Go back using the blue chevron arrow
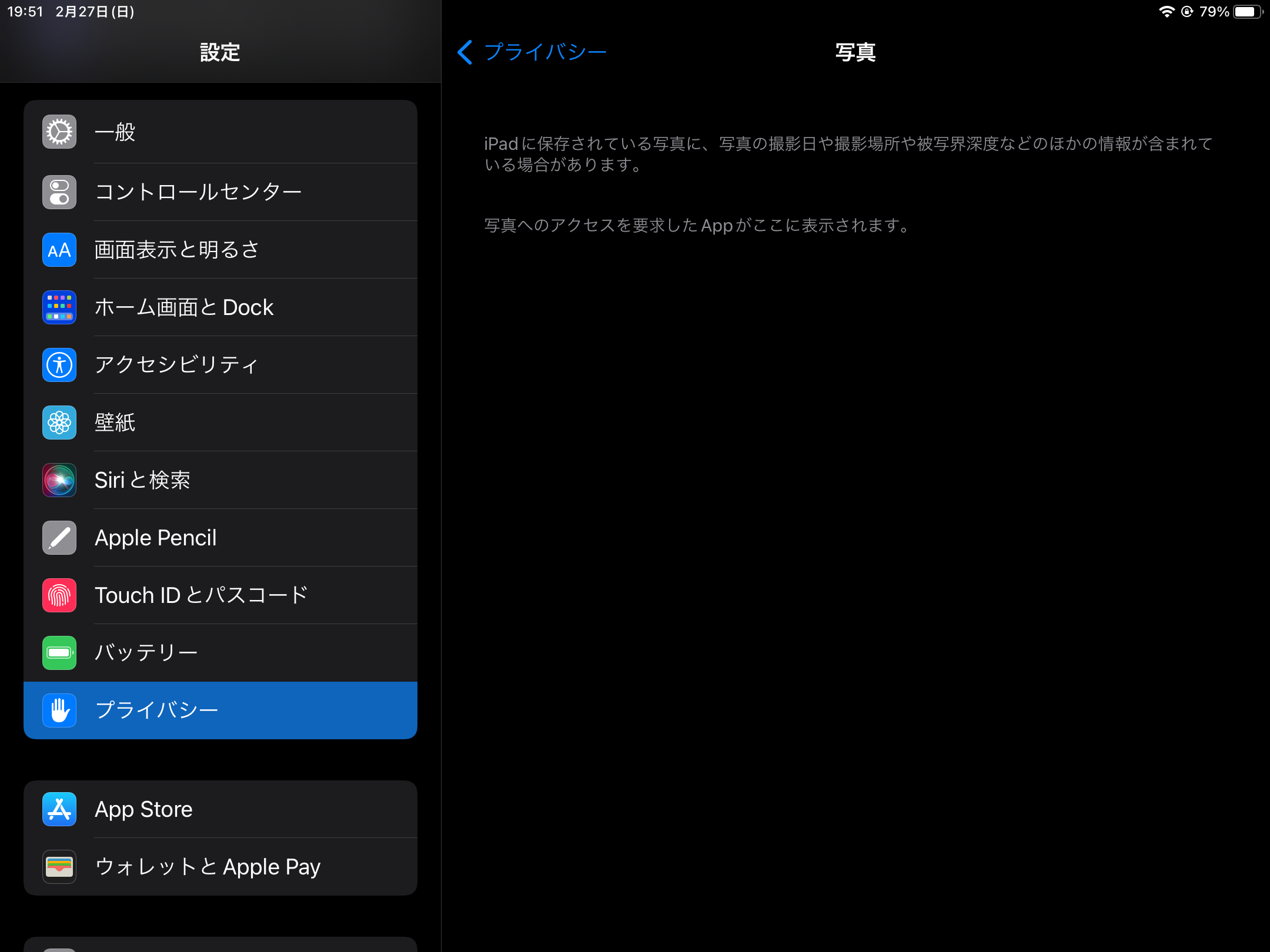Image resolution: width=1270 pixels, height=952 pixels. click(464, 52)
